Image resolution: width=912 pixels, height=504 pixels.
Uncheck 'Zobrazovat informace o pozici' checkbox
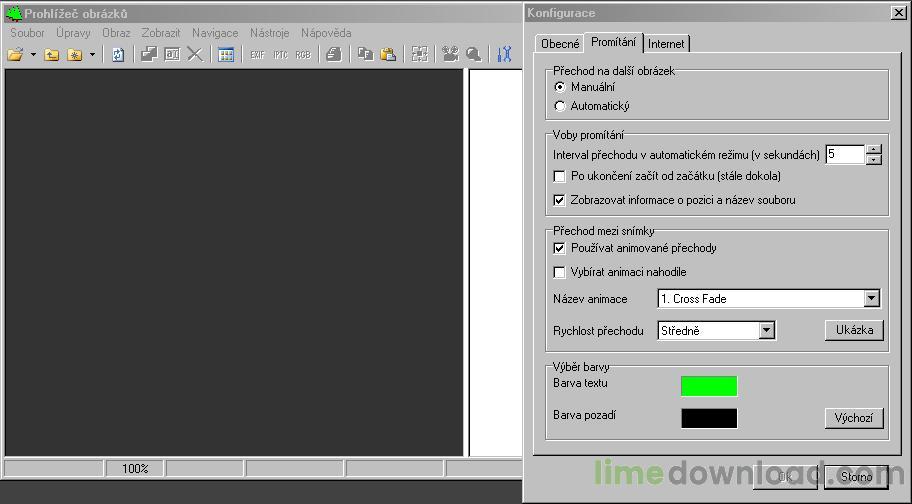560,200
